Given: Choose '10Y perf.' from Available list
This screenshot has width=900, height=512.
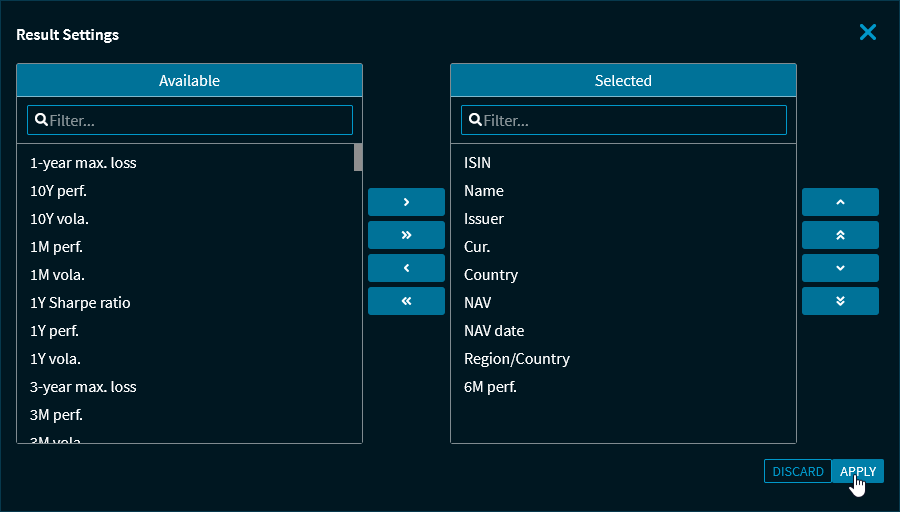Looking at the screenshot, I should tap(60, 191).
